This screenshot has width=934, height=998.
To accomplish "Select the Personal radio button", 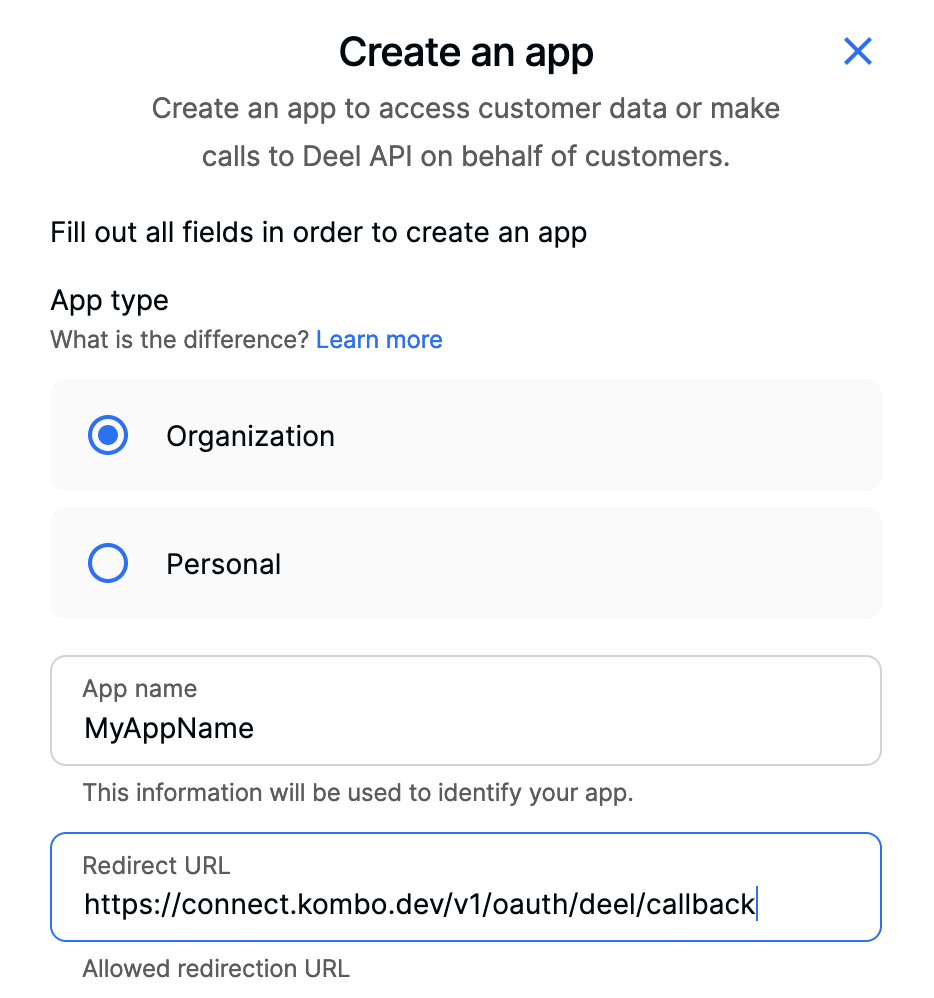I will (x=108, y=563).
